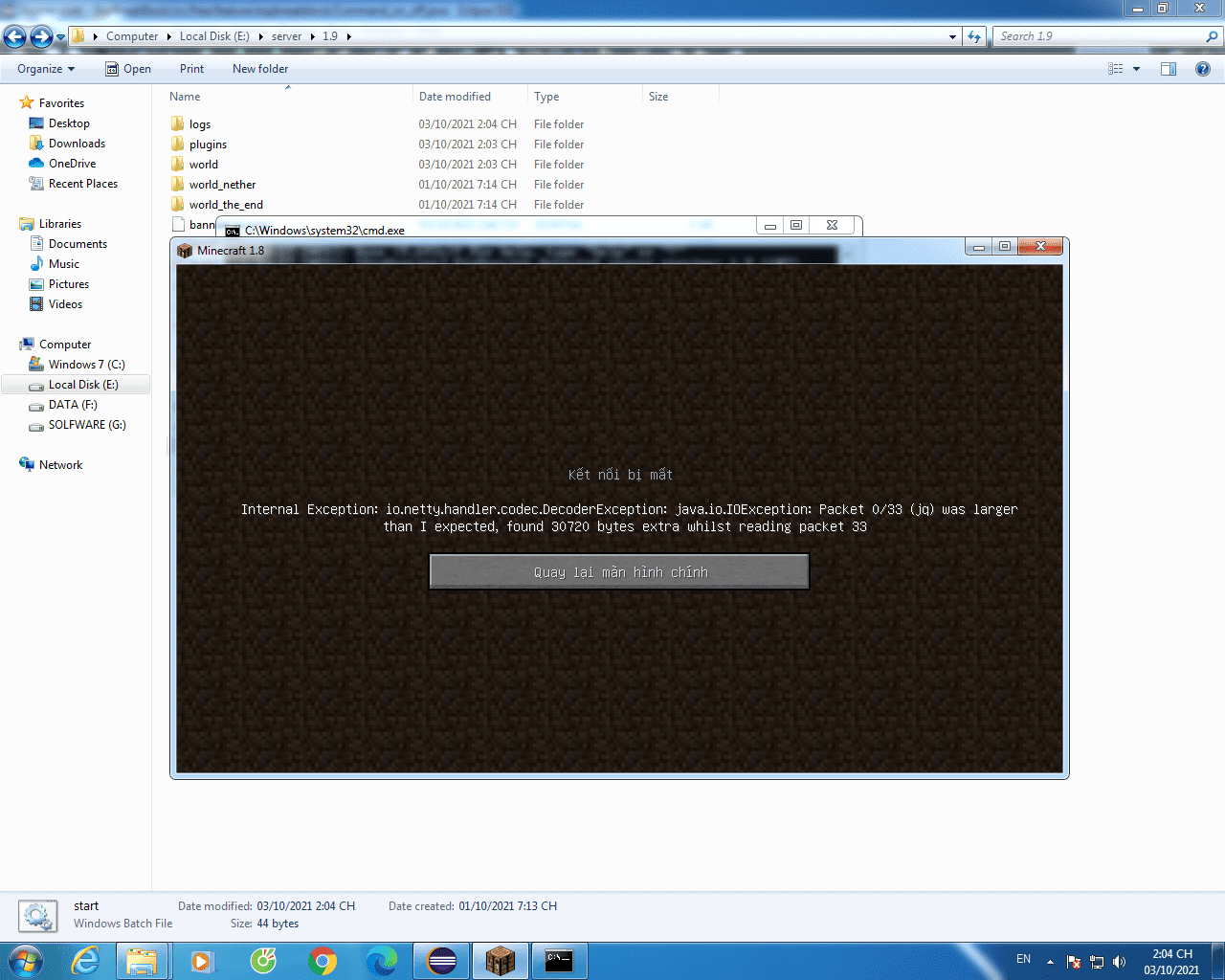Jump to Local Disk (E:) in the address breadcrumb
Image resolution: width=1225 pixels, height=980 pixels.
[214, 36]
